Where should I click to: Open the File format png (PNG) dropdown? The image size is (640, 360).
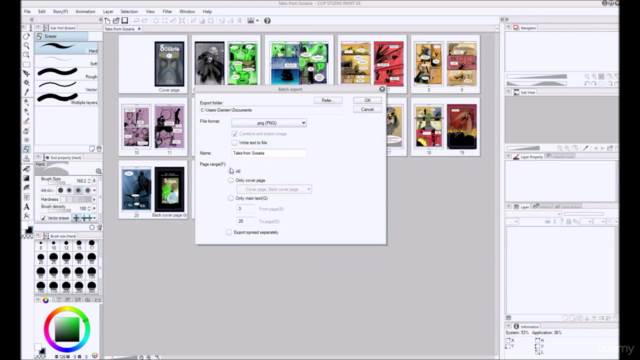[269, 123]
